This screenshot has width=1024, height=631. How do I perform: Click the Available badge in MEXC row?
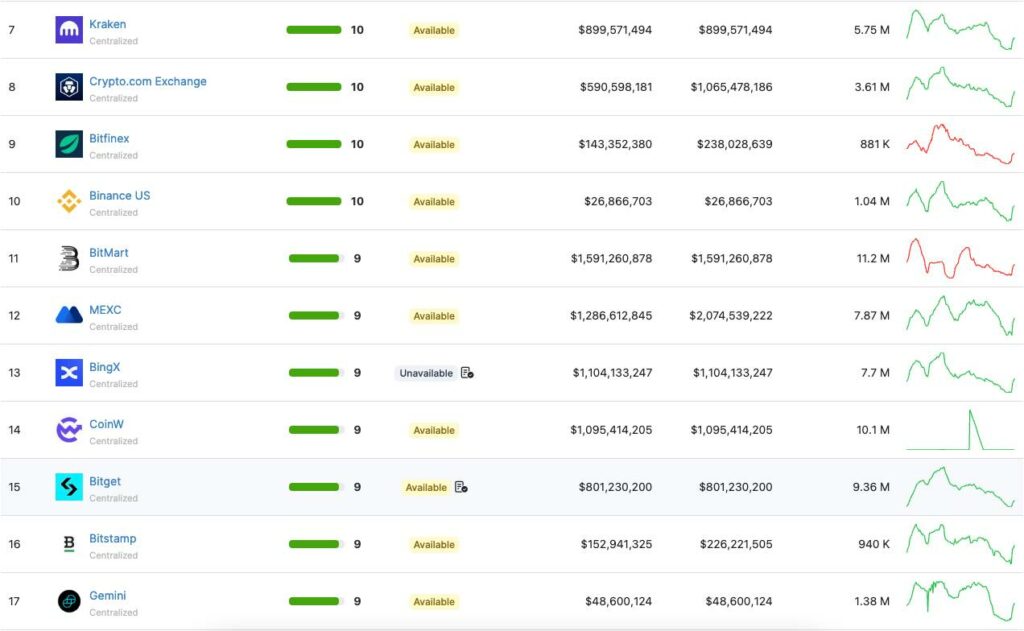(434, 316)
